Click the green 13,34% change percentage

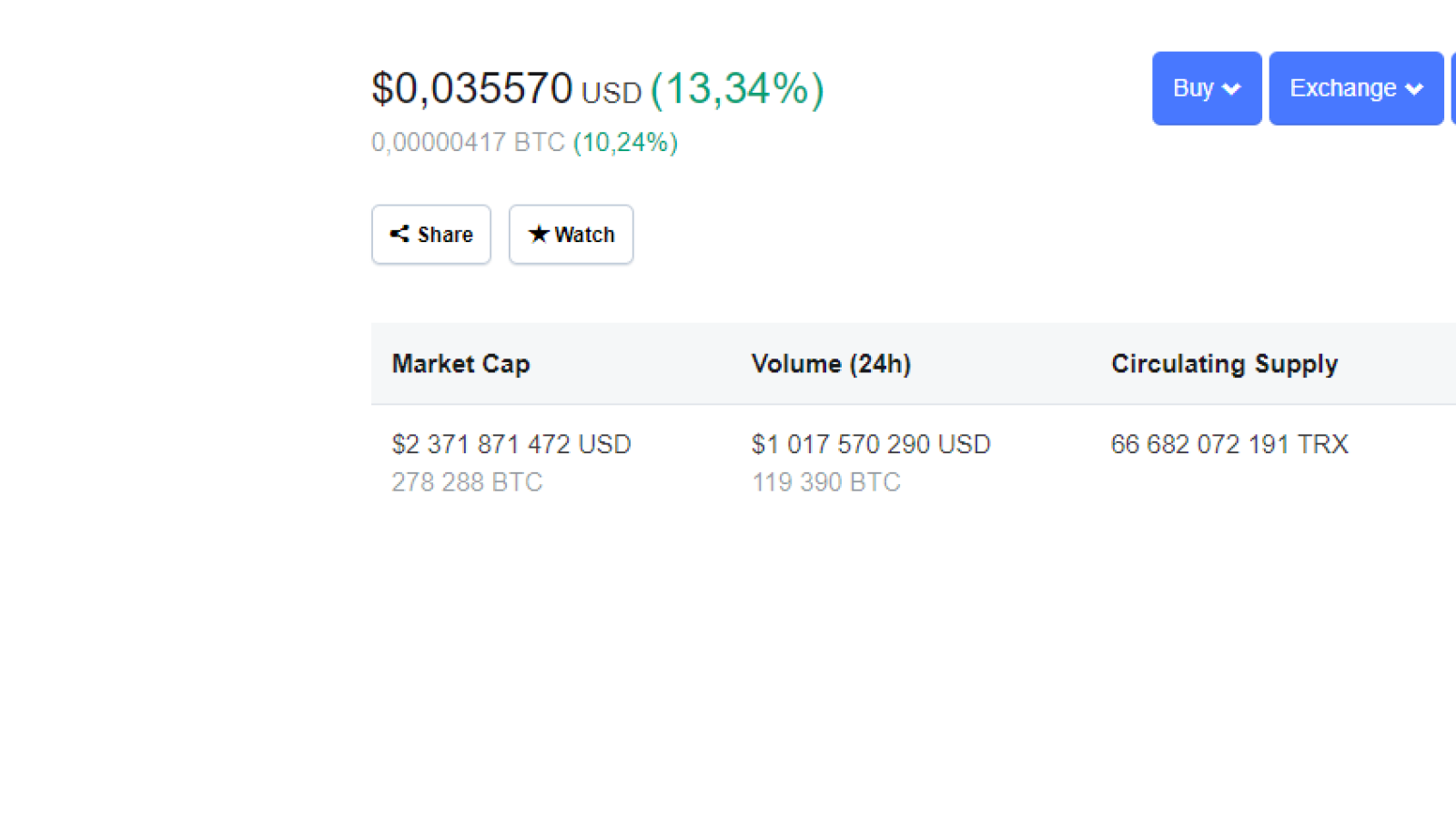coord(738,89)
